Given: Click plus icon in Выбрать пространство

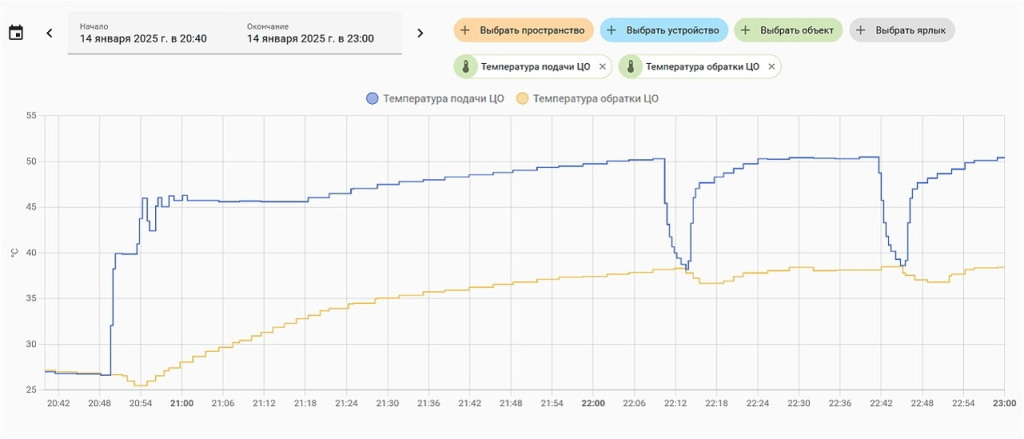Looking at the screenshot, I should pos(465,30).
